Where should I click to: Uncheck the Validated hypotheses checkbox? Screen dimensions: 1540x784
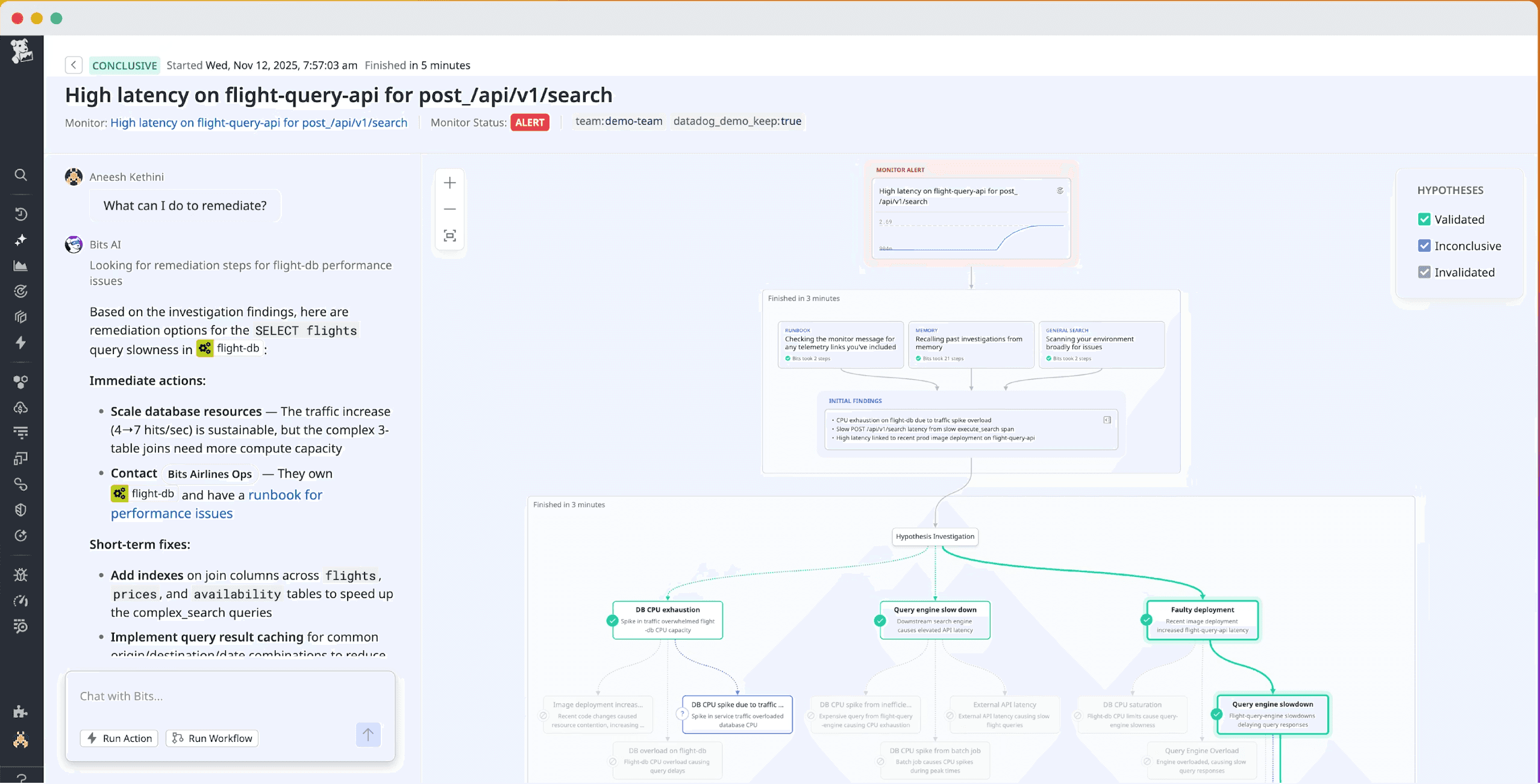point(1424,219)
